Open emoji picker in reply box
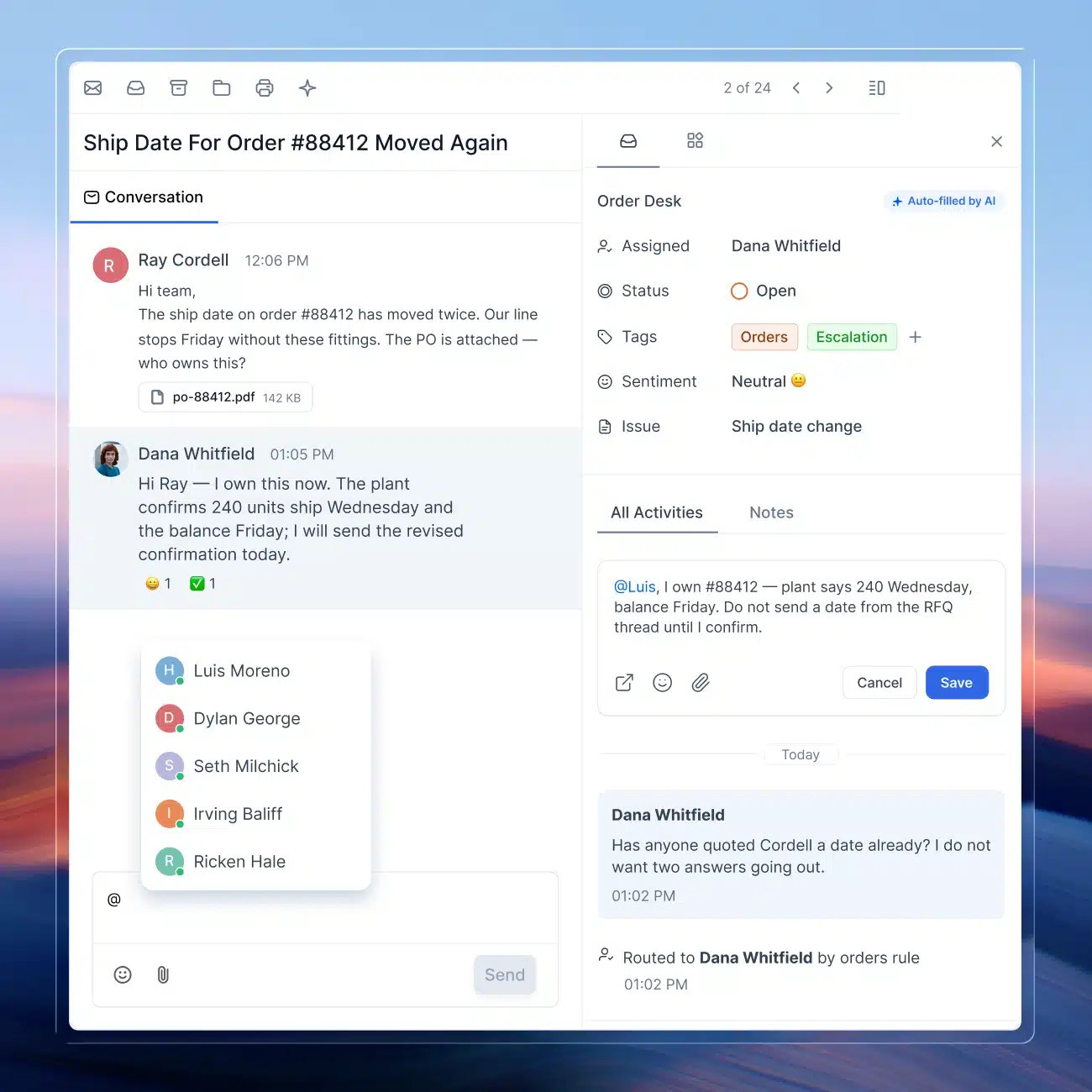Image resolution: width=1092 pixels, height=1092 pixels. tap(123, 974)
